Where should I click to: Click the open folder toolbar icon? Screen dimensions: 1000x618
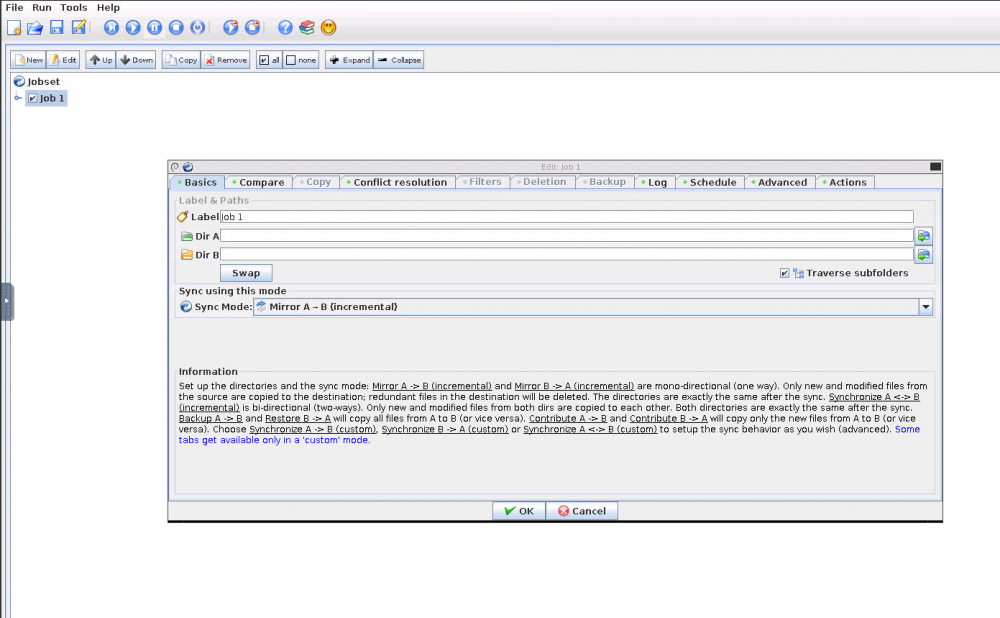[x=35, y=27]
